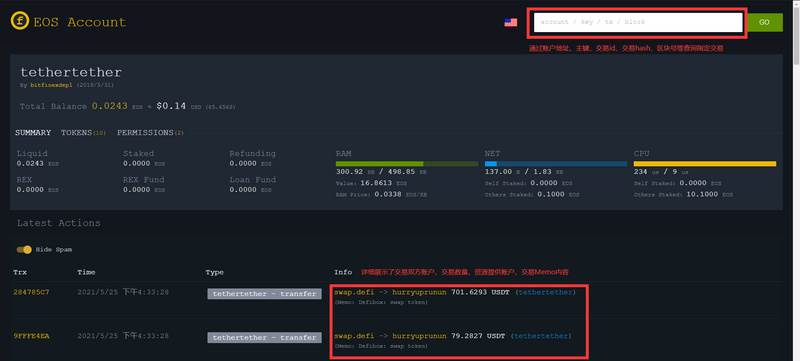Open transaction 284785C7
The image size is (800, 361).
coord(32,292)
